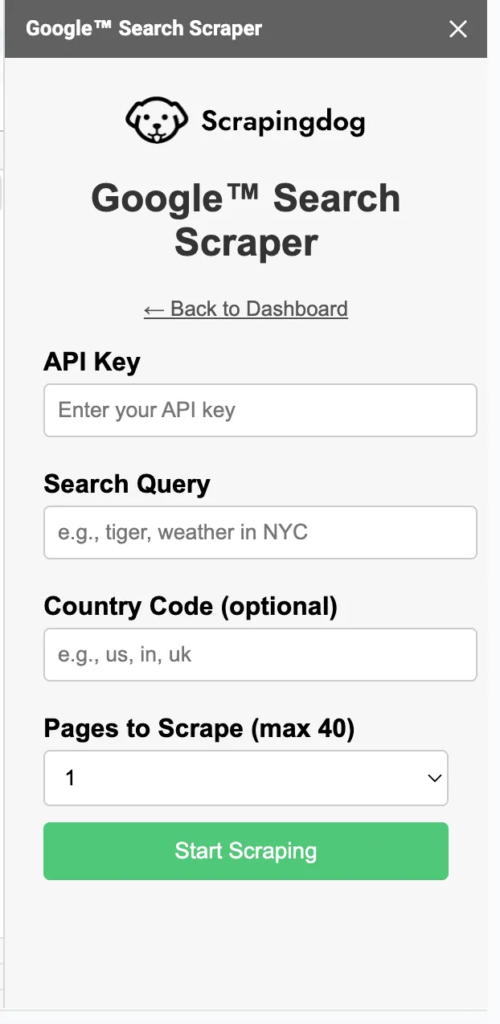Image resolution: width=500 pixels, height=1024 pixels.
Task: Click the green Start Scraping button
Action: coord(245,851)
